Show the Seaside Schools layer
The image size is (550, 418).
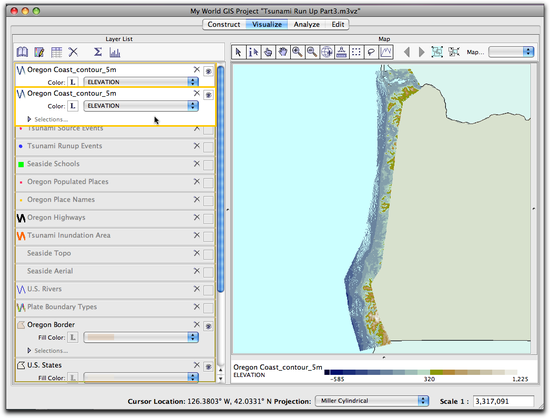point(208,165)
